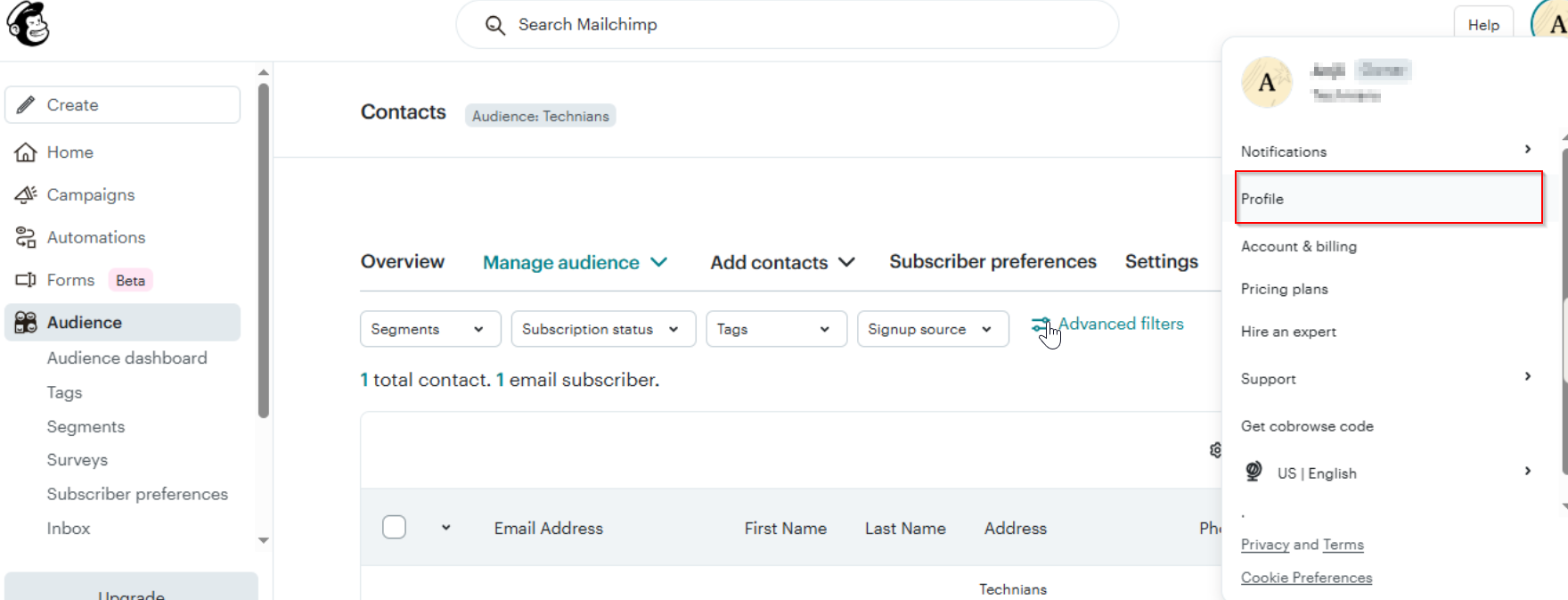Click the sidebar scrollbar thumb

click(x=264, y=250)
